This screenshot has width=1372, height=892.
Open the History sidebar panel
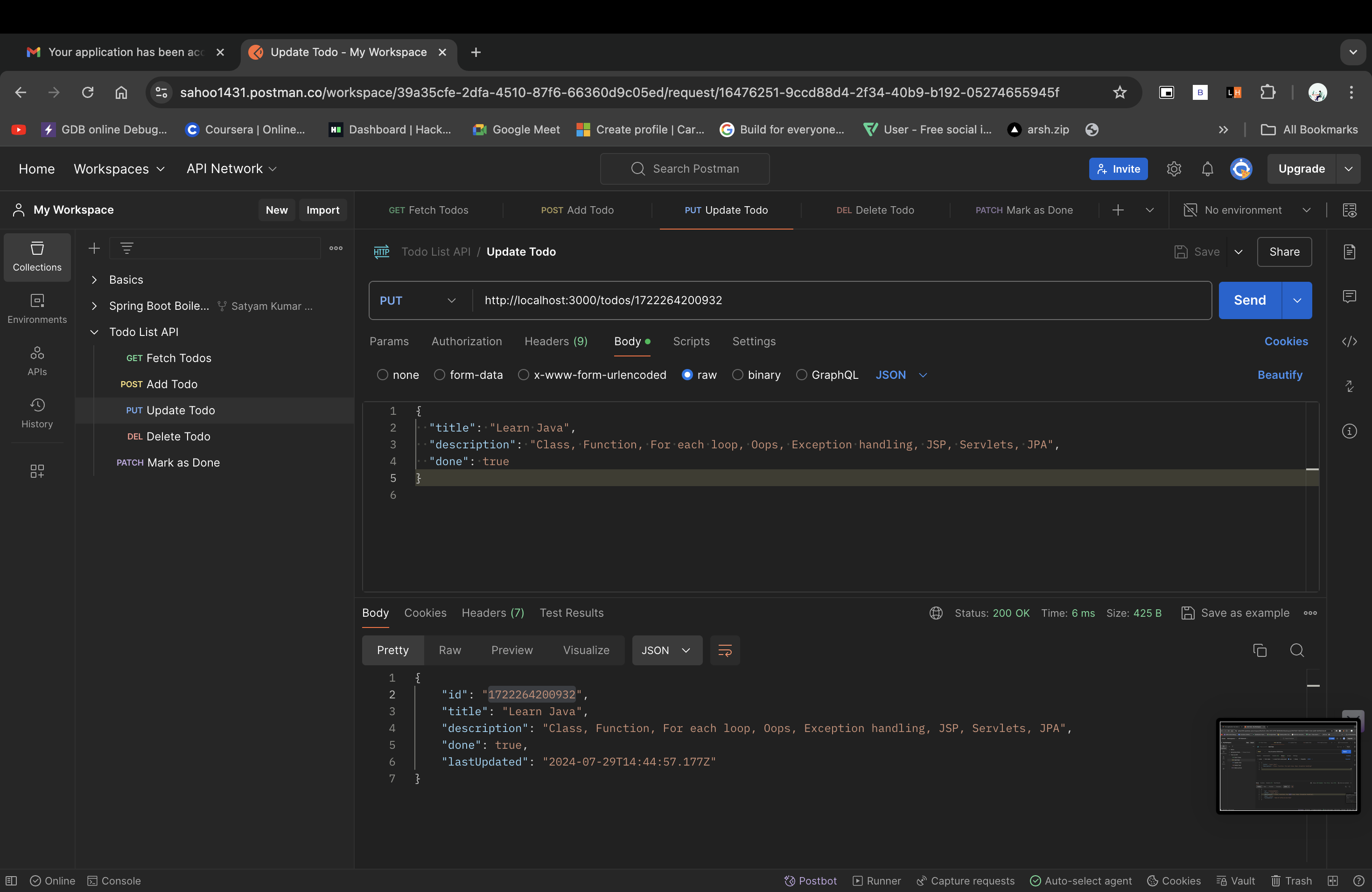click(x=37, y=413)
